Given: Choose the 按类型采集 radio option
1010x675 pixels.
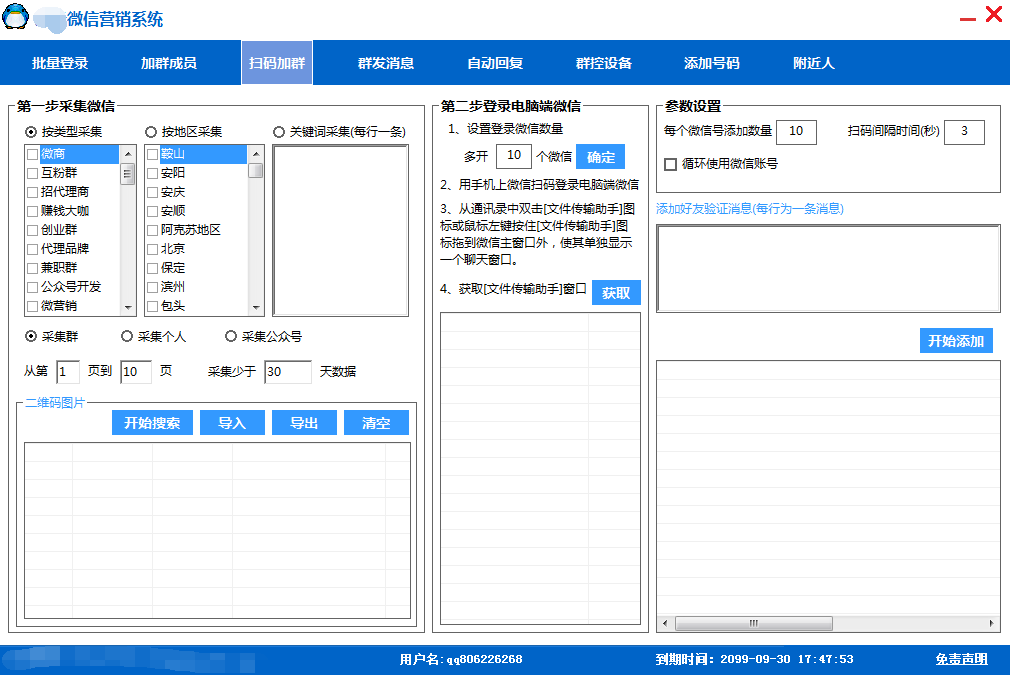Looking at the screenshot, I should pos(31,132).
